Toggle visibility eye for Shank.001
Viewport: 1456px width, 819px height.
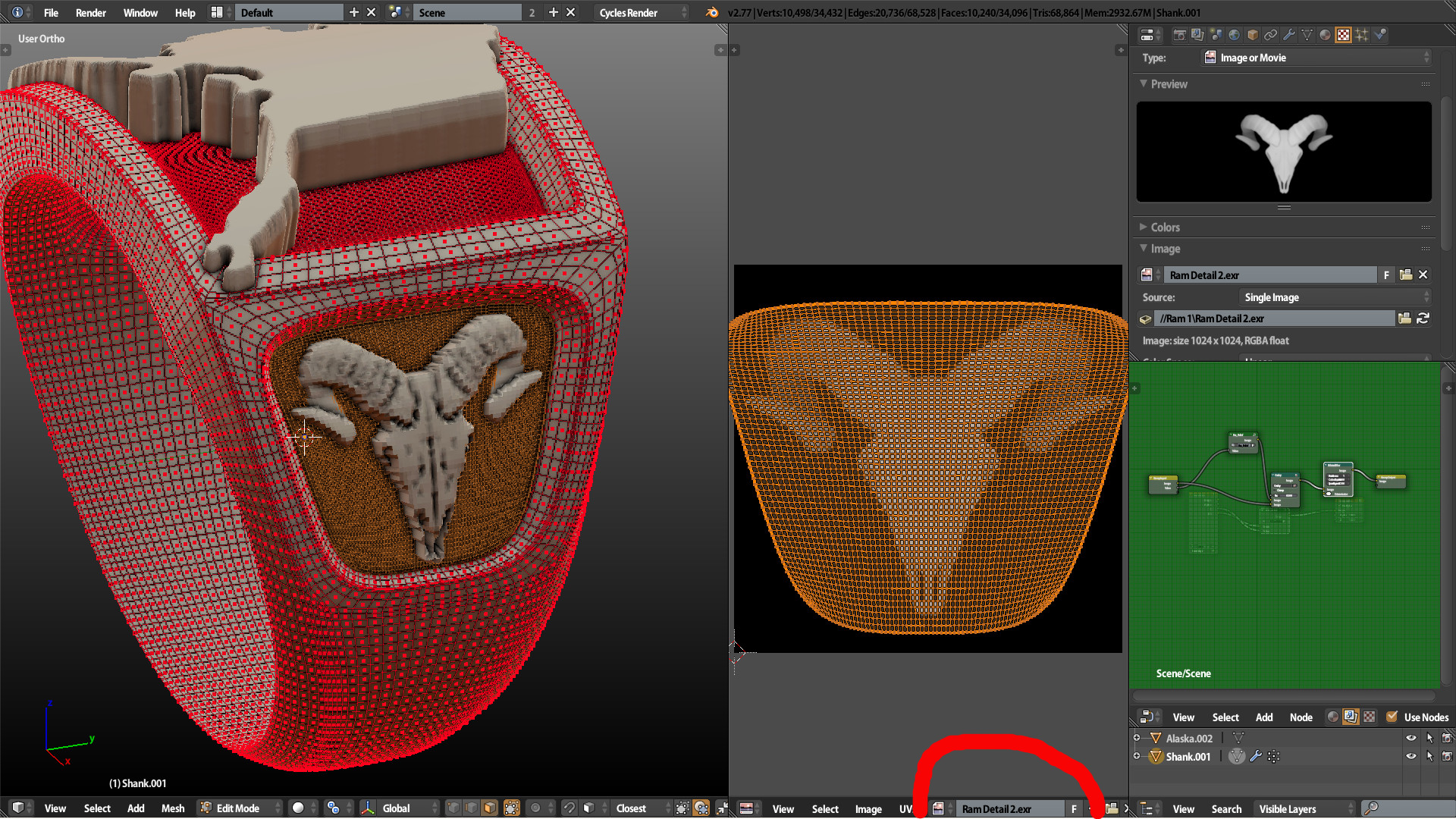pyautogui.click(x=1410, y=756)
